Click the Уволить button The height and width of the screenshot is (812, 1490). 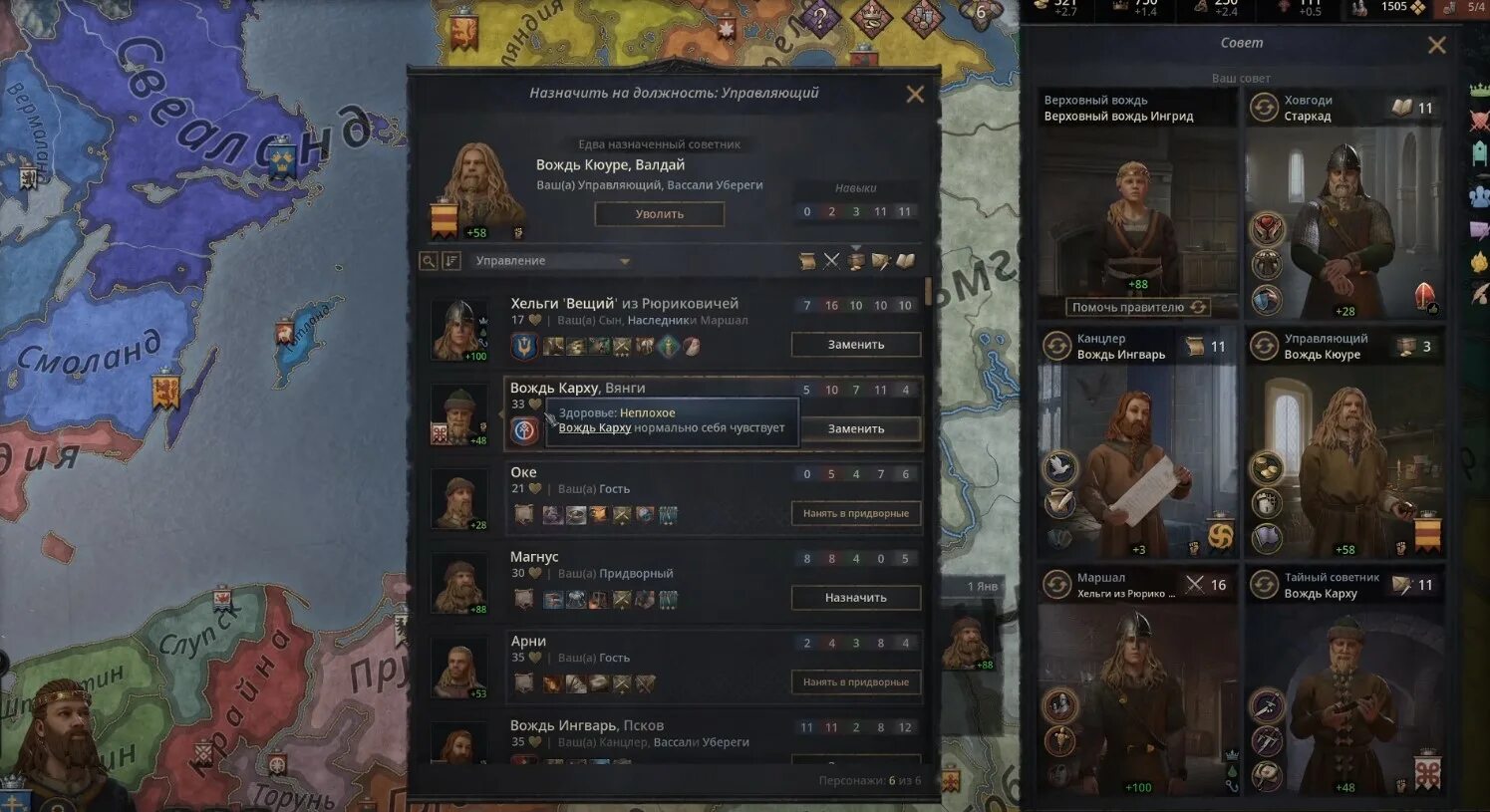(x=660, y=214)
